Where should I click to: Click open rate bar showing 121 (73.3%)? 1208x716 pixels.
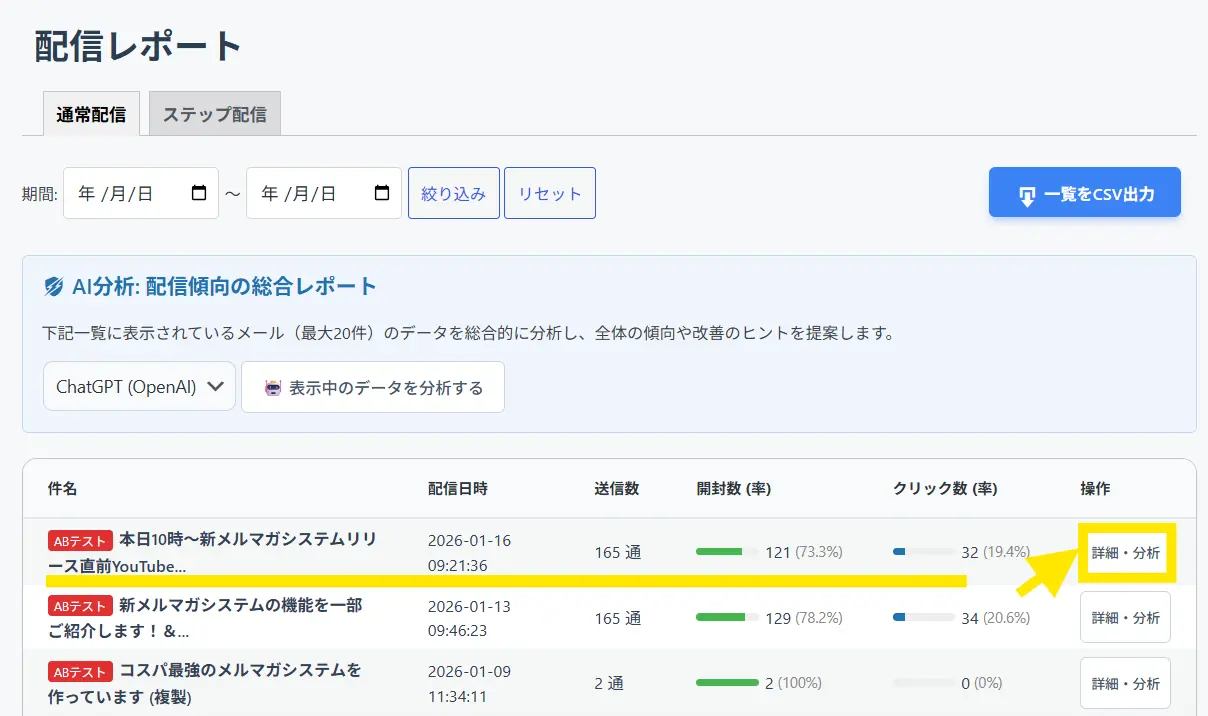727,552
